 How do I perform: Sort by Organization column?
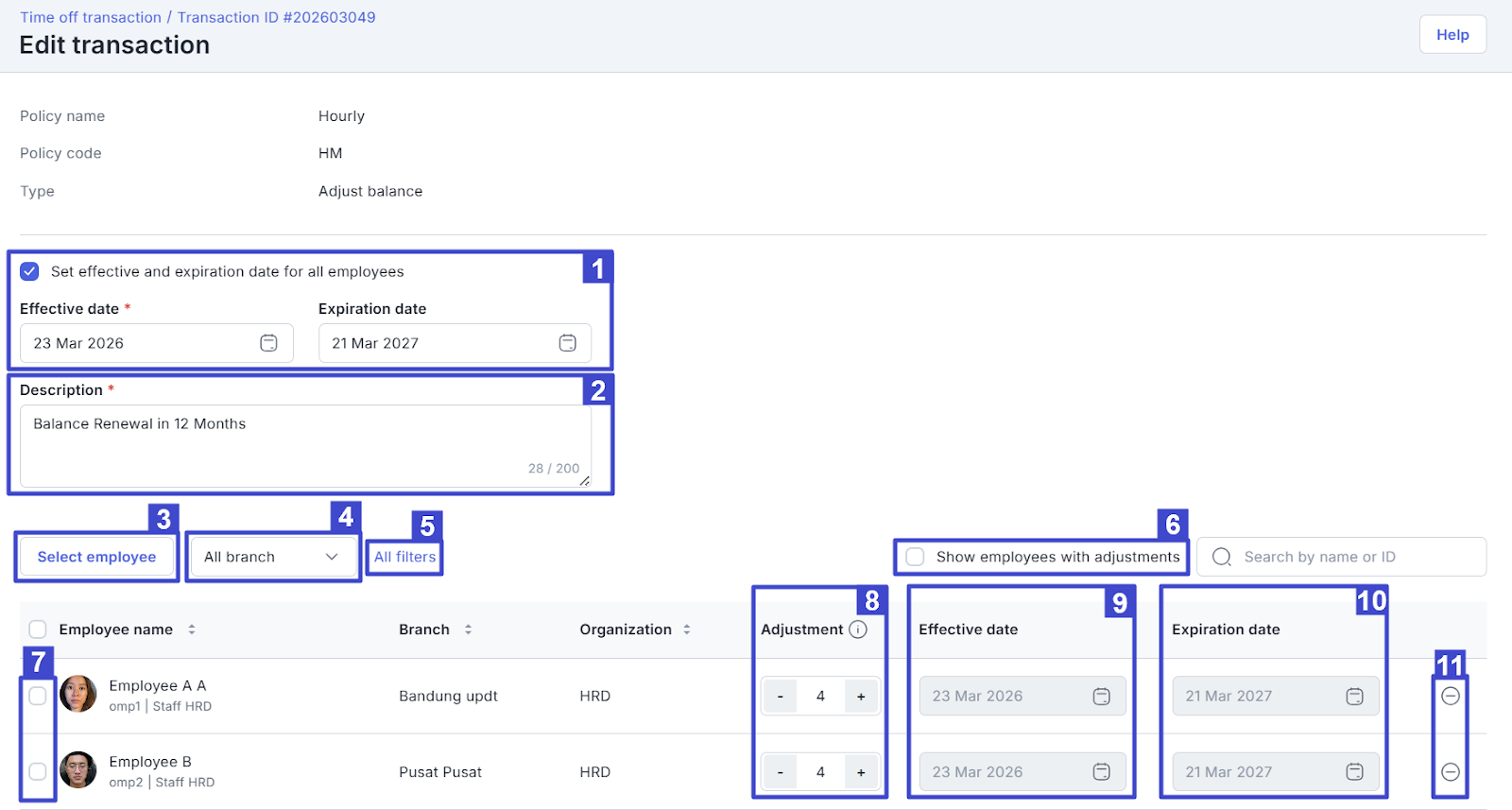point(687,629)
